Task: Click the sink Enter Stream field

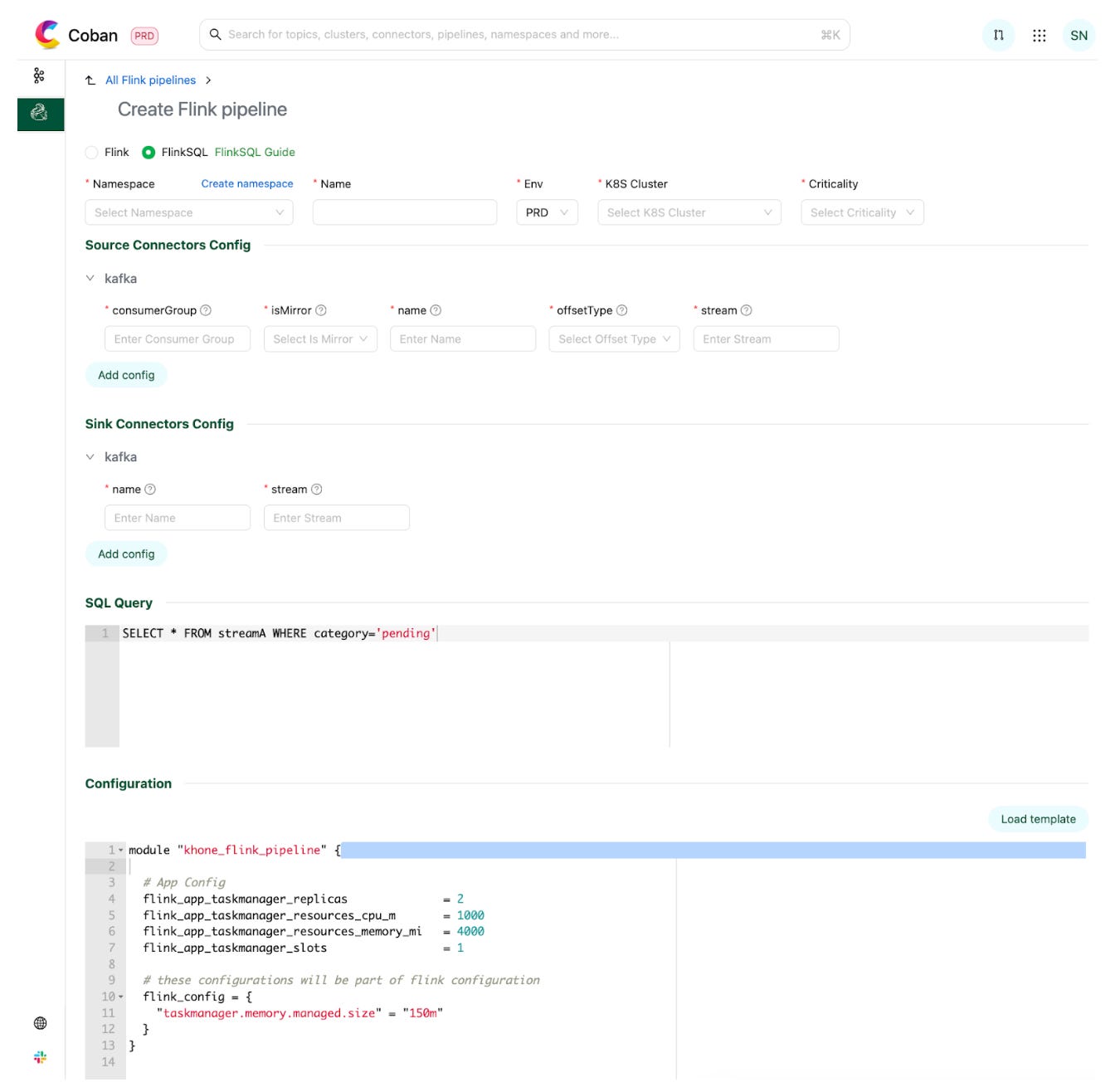Action: pyautogui.click(x=337, y=518)
